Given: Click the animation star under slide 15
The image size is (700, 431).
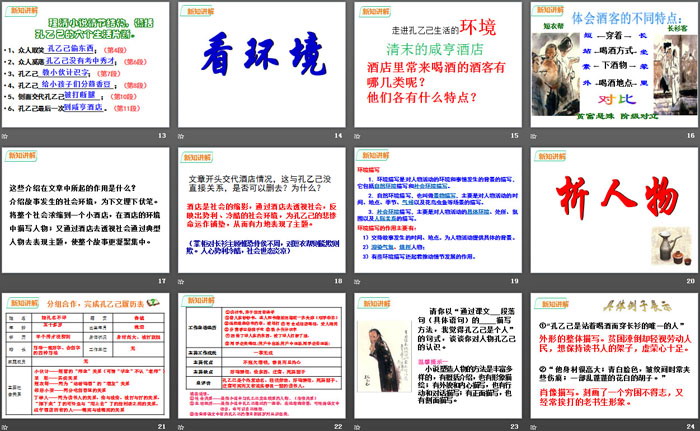Looking at the screenshot, I should tap(357, 136).
